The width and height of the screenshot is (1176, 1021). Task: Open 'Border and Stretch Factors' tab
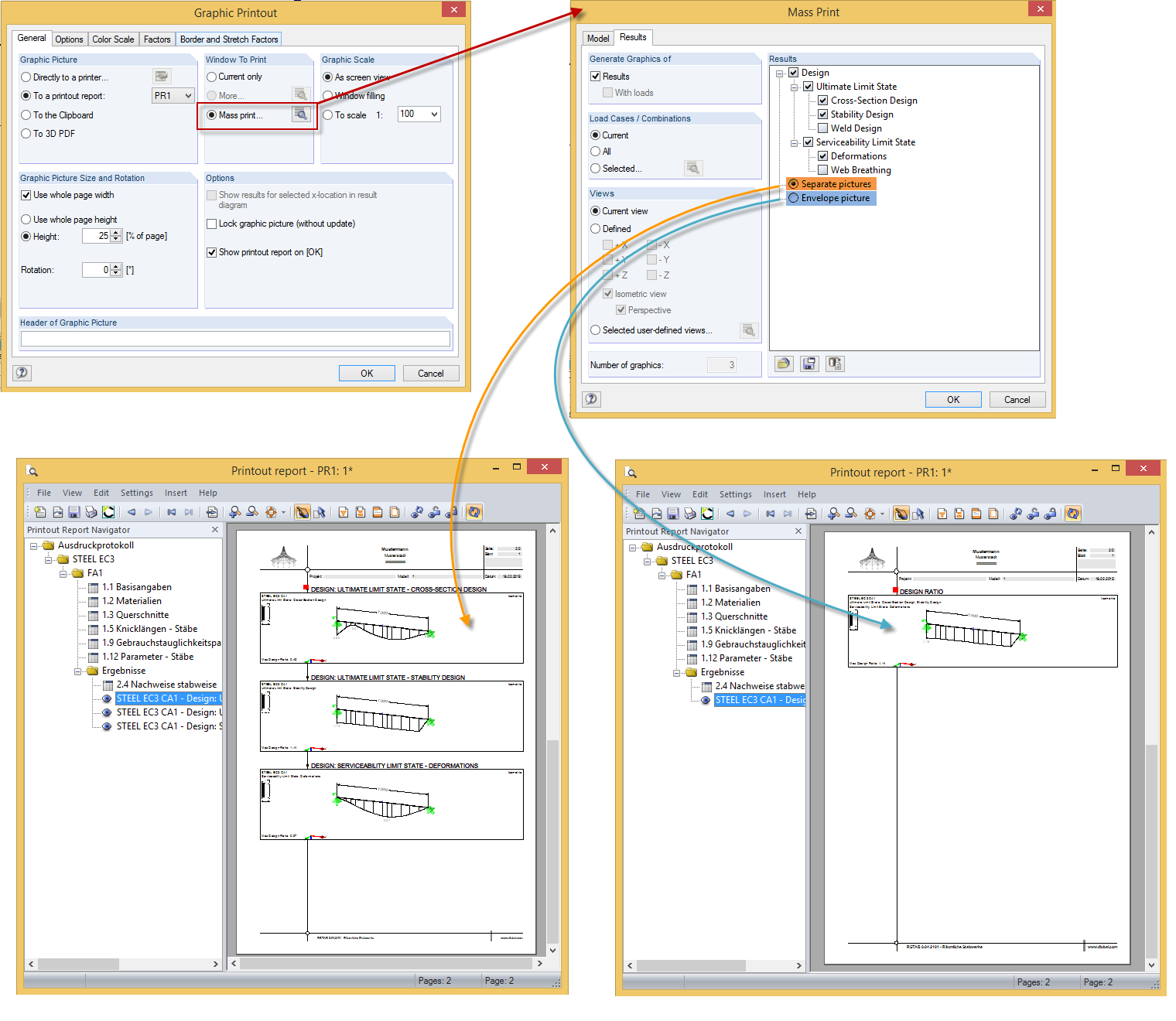[x=229, y=39]
